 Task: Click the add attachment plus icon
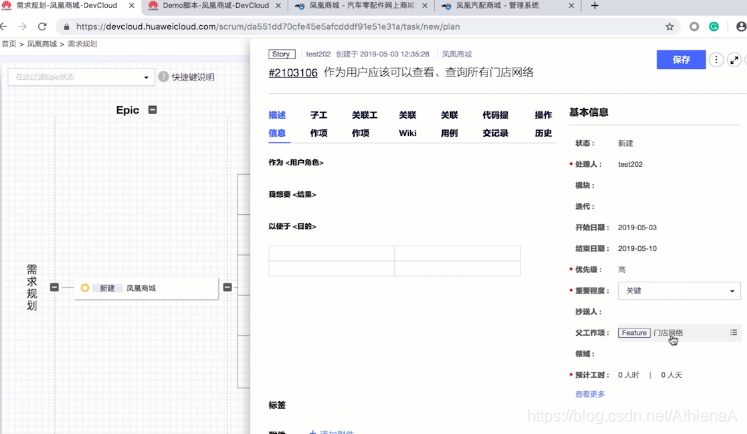tap(313, 432)
